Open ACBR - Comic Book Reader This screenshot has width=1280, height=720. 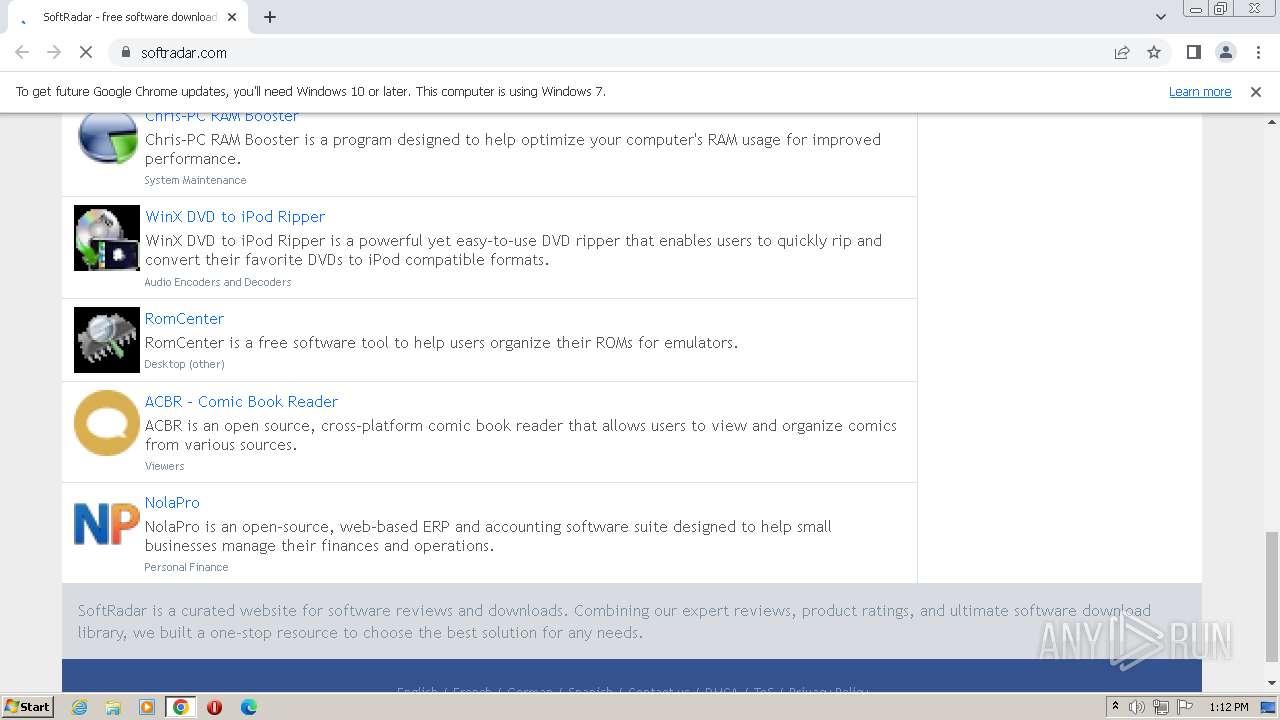coord(241,401)
